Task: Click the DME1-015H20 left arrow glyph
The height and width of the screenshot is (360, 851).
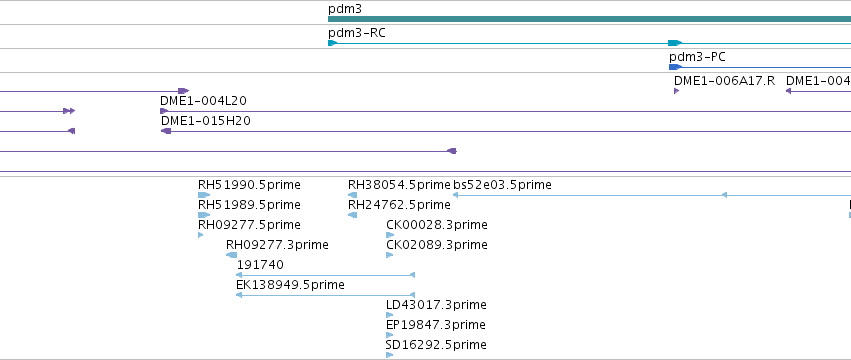Action: [x=166, y=131]
